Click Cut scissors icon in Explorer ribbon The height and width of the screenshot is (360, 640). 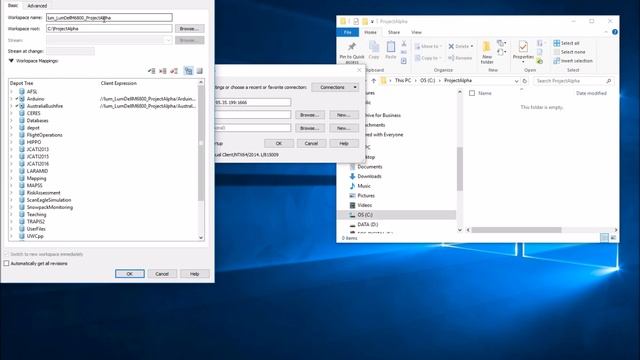404,43
